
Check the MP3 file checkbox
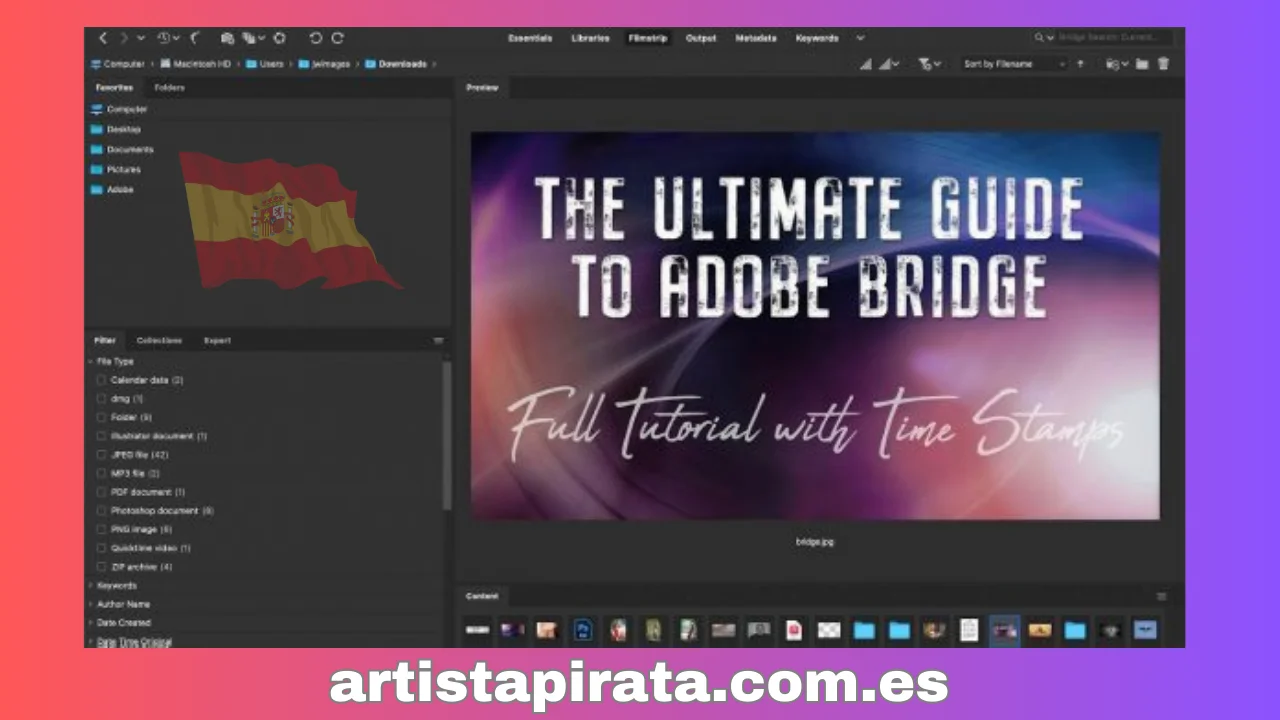[101, 473]
